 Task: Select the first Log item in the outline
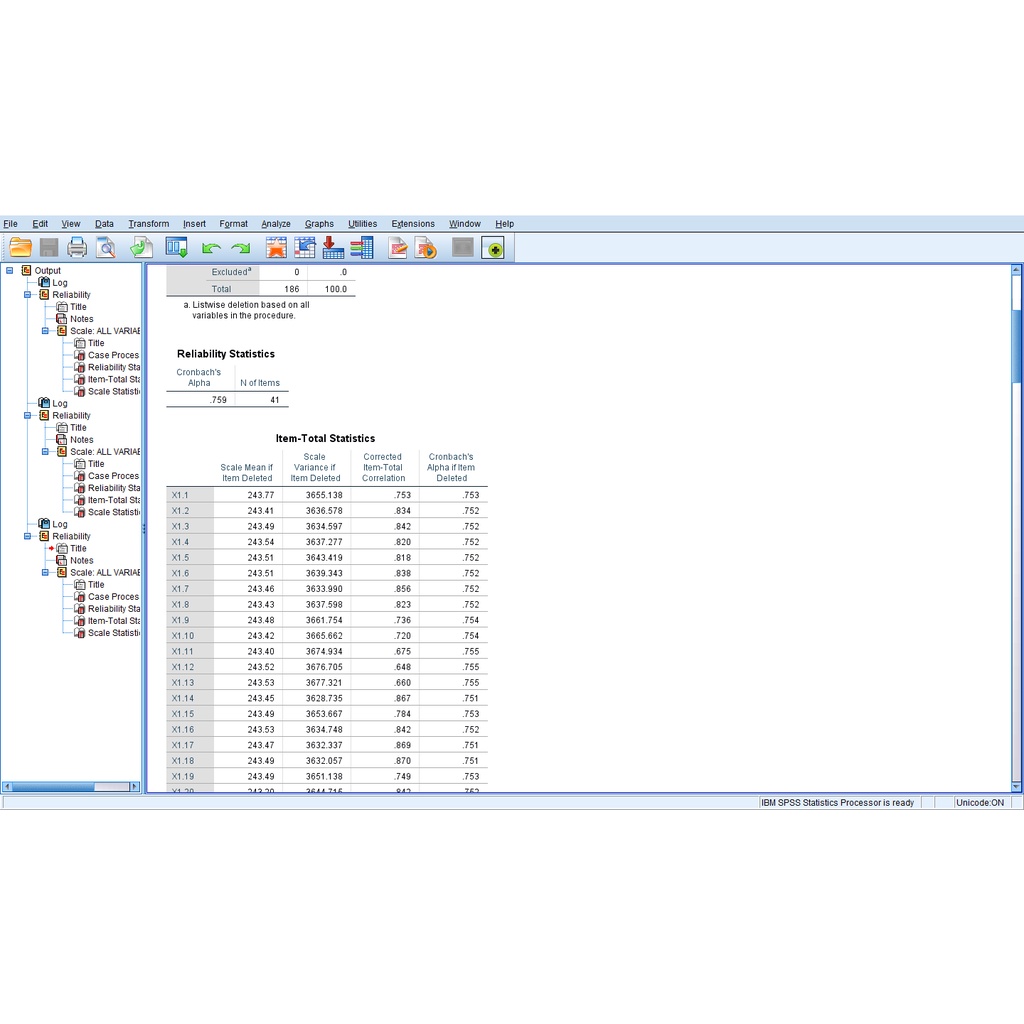[60, 283]
